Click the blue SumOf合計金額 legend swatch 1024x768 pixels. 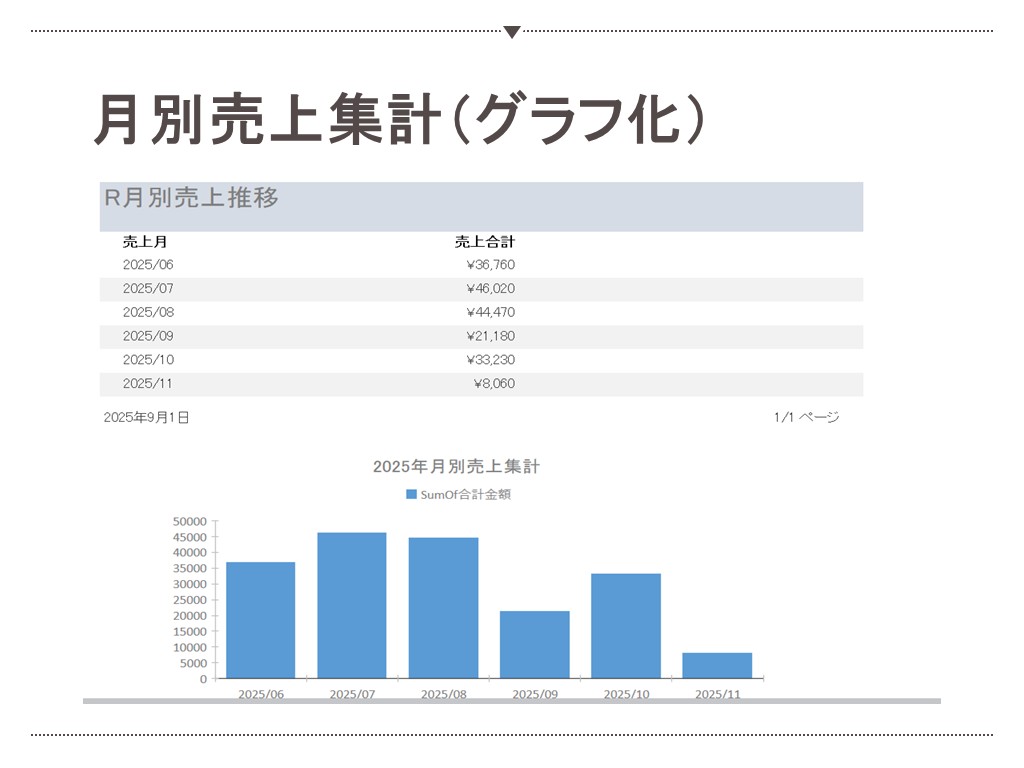coord(410,494)
